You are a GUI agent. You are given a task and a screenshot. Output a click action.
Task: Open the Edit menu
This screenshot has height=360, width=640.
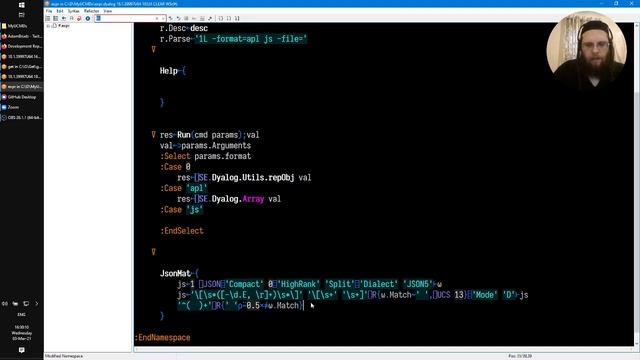coord(60,11)
